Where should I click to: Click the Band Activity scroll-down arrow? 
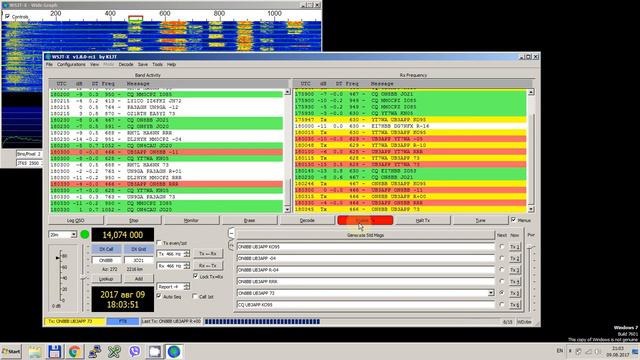tap(287, 209)
